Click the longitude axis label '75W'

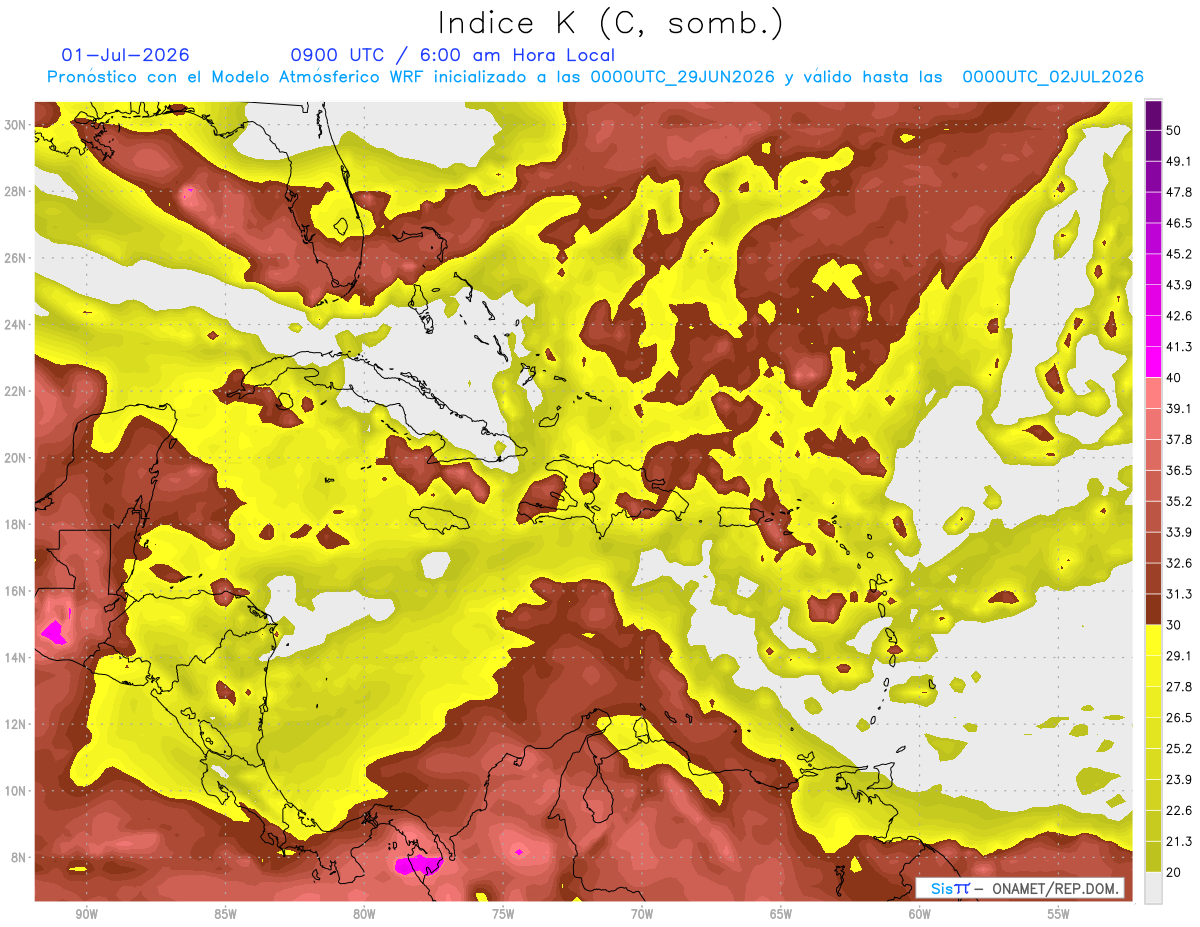(x=503, y=914)
